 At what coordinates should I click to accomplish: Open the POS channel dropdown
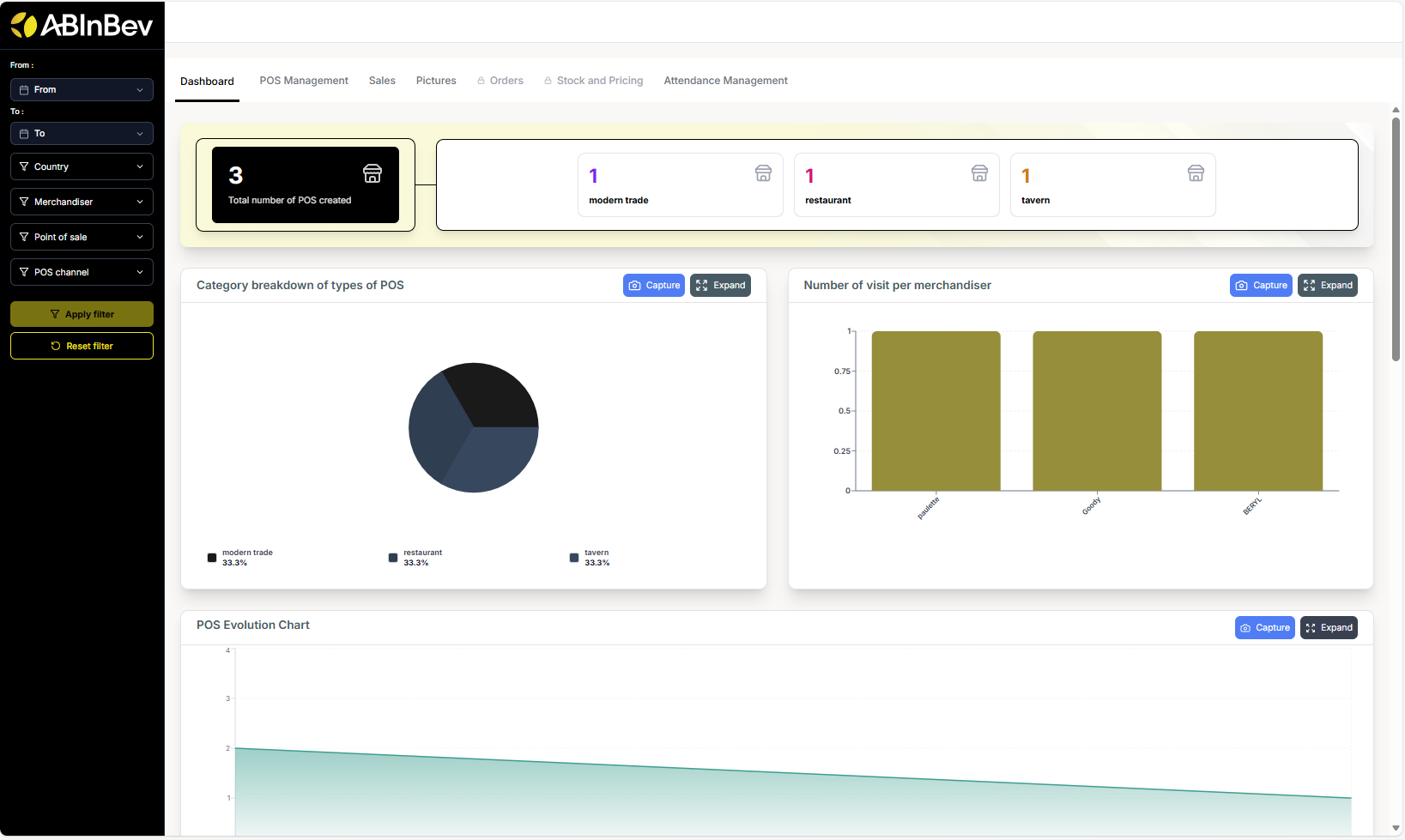coord(82,272)
